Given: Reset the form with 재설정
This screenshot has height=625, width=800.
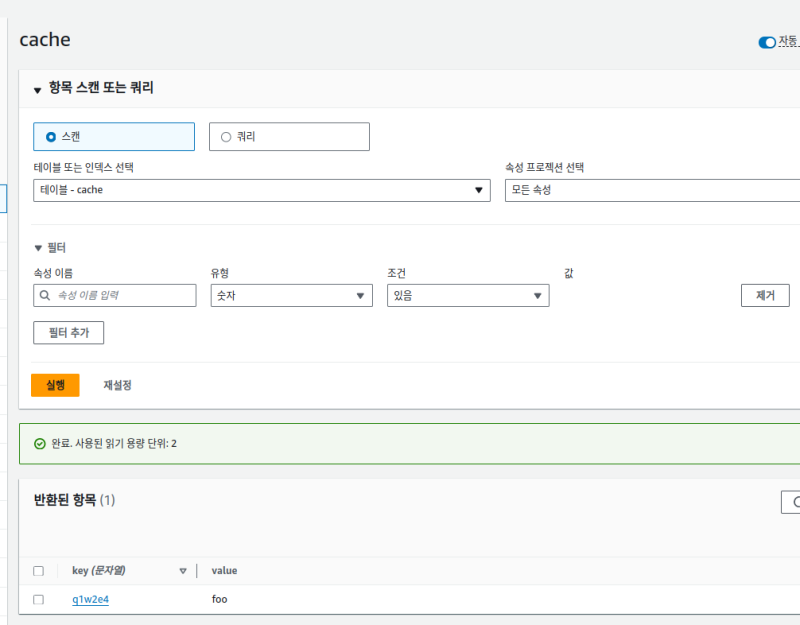Looking at the screenshot, I should coord(117,385).
